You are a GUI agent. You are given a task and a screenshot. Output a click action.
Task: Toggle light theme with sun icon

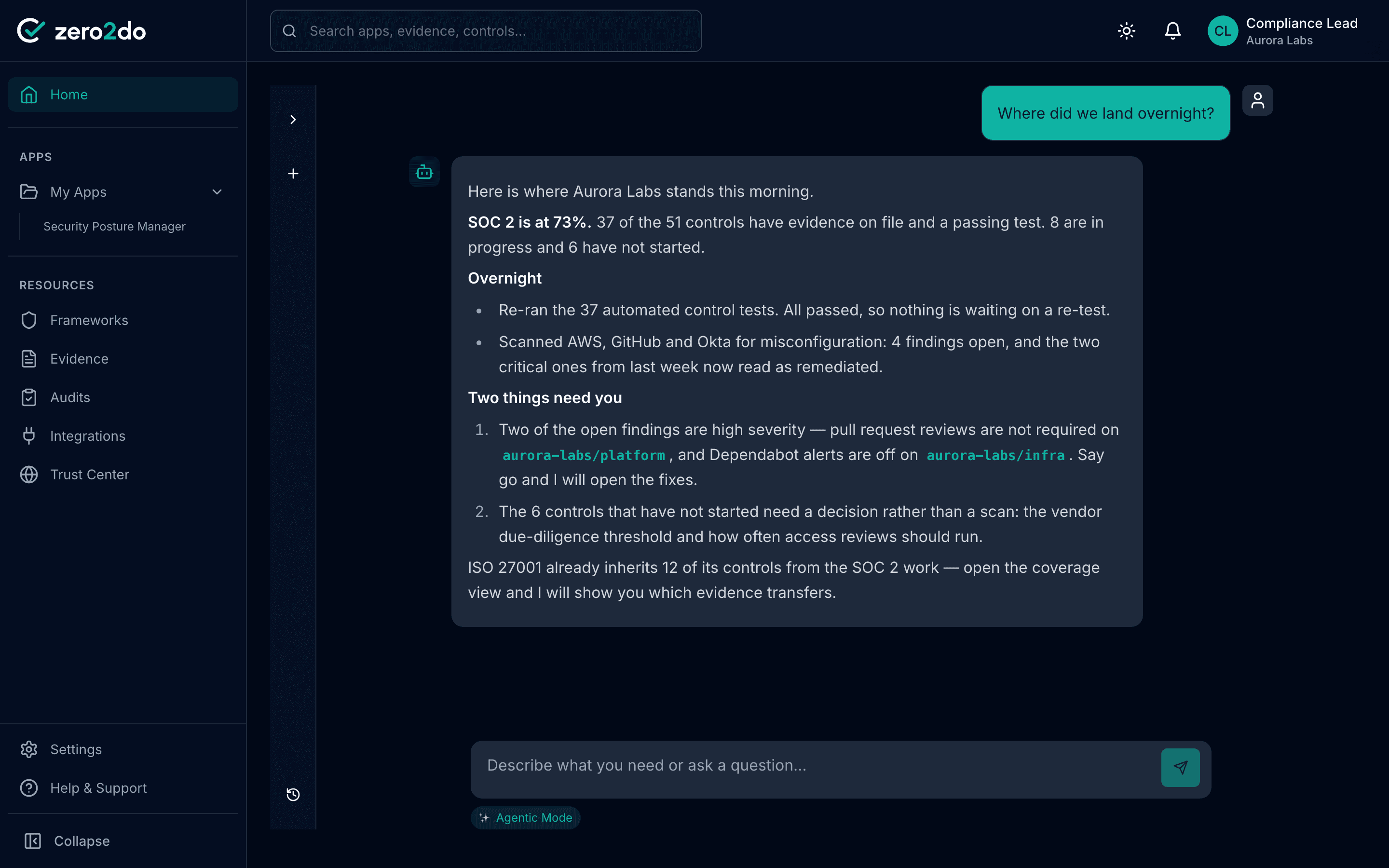tap(1127, 31)
